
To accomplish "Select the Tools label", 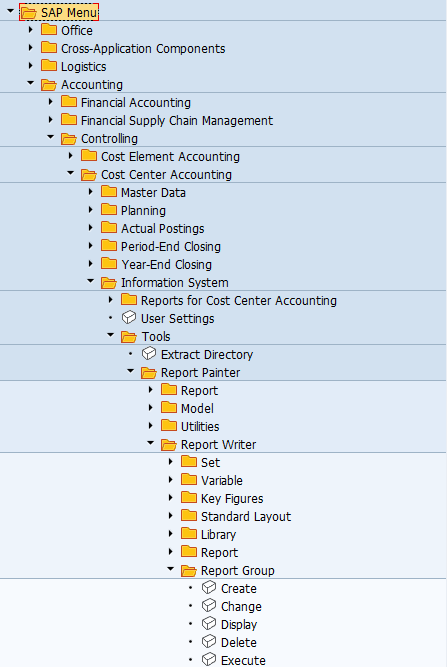I will (156, 336).
